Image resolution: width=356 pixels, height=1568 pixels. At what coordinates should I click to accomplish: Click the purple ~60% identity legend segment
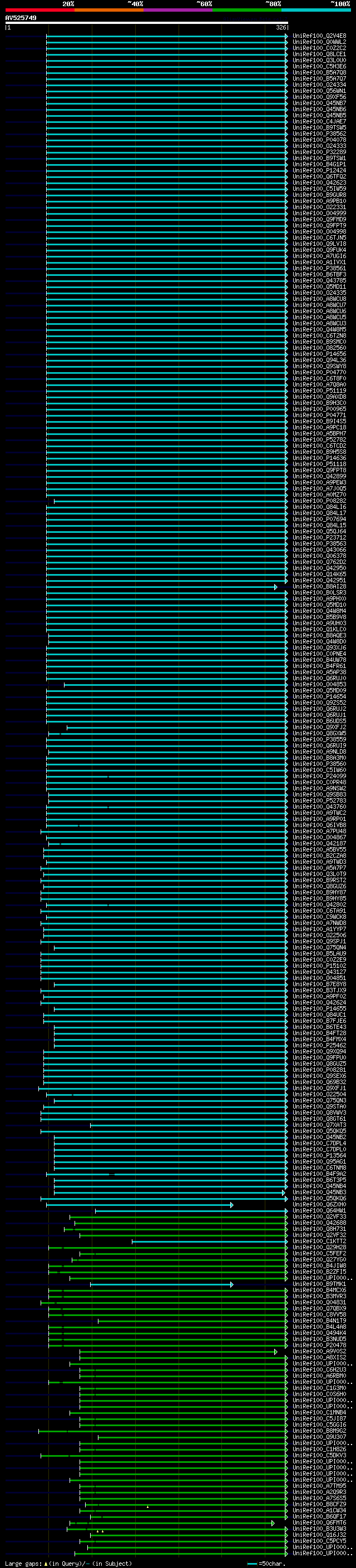tap(179, 10)
